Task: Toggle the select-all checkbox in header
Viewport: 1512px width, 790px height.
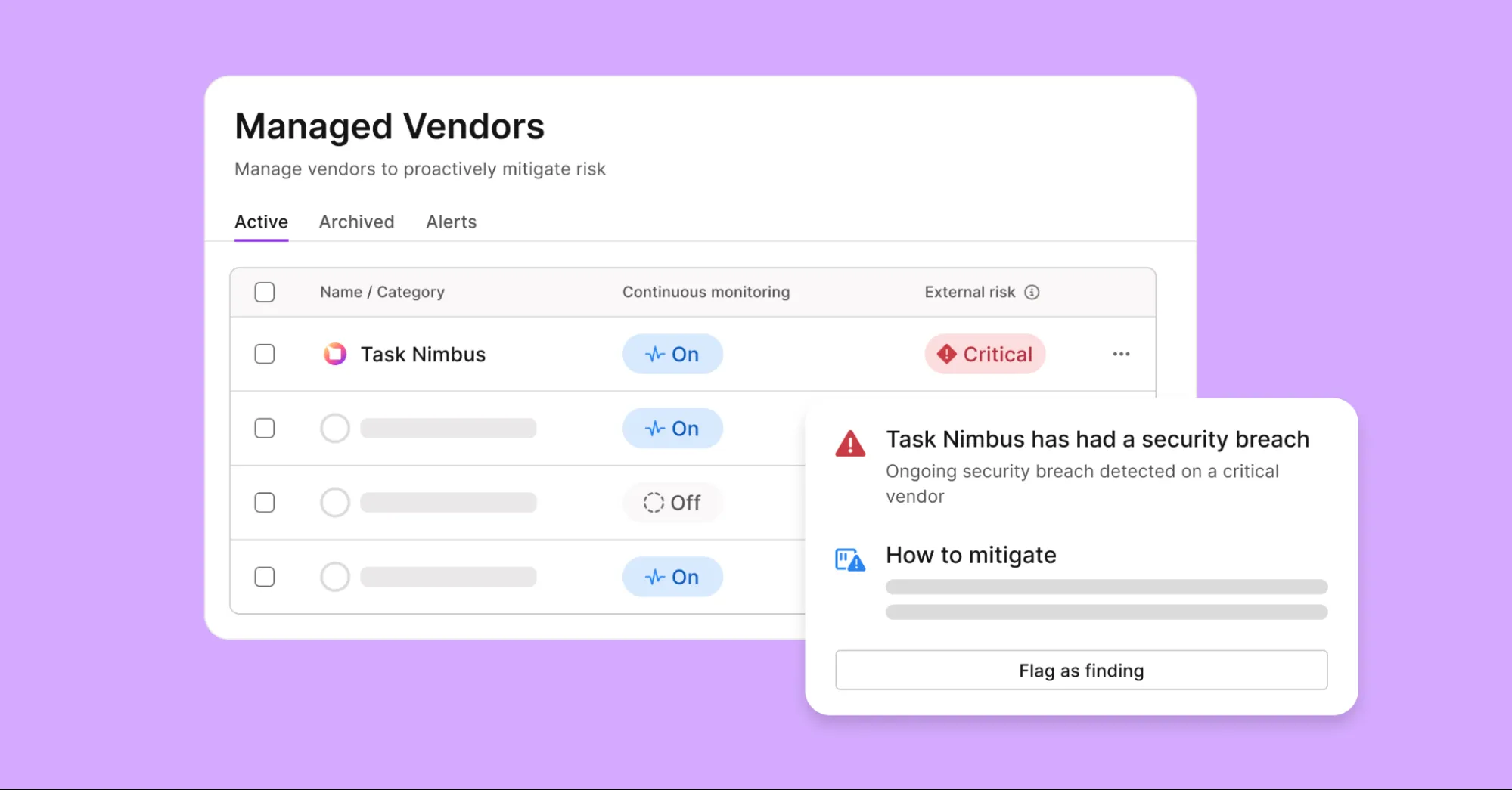Action: click(x=265, y=292)
